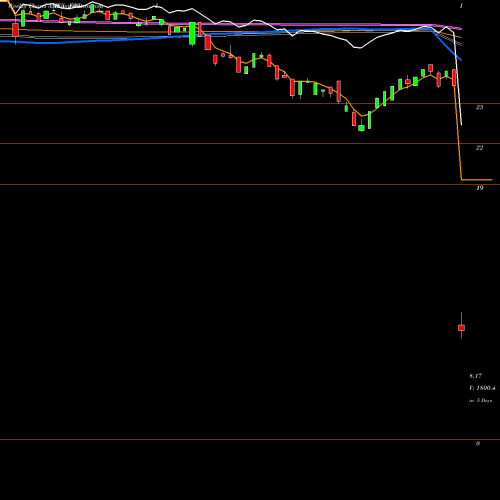
Task: Click the '25' price axis label
Action: (479, 107)
